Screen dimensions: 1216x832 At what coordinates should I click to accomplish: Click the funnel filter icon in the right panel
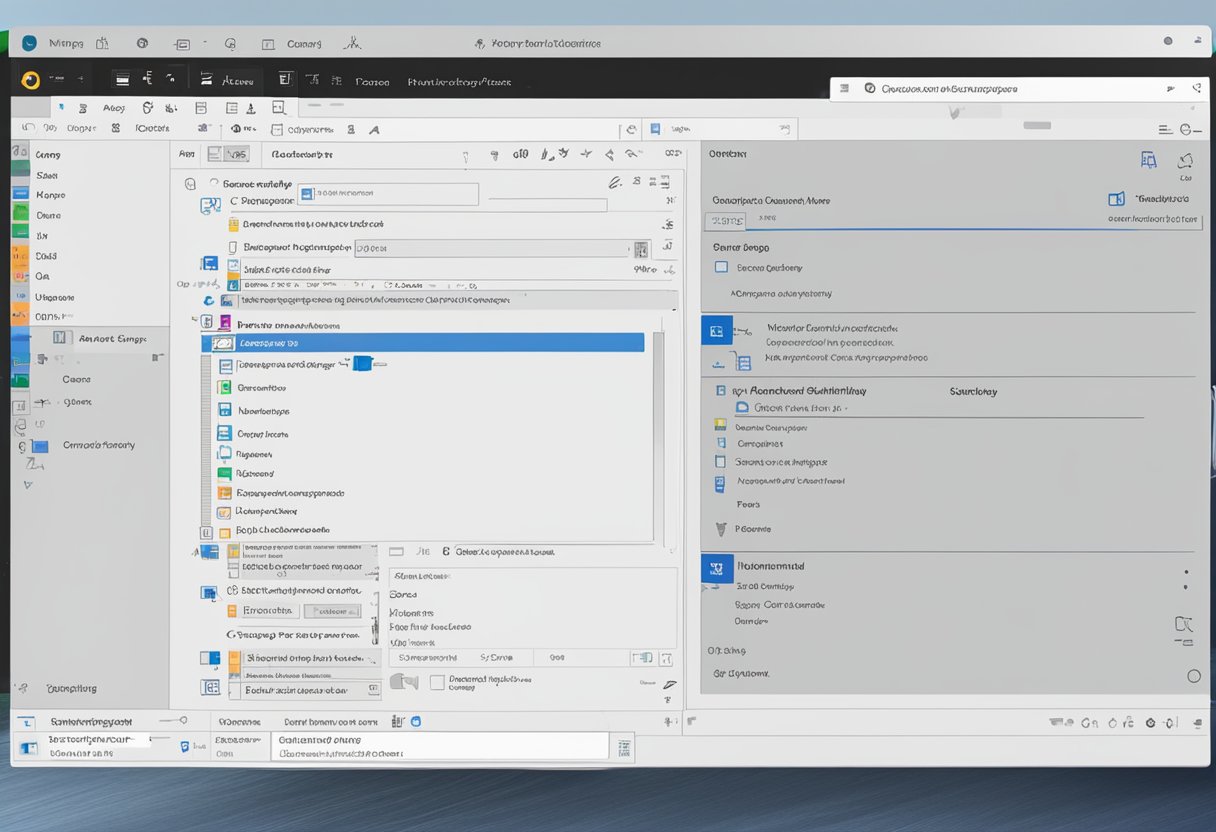[x=720, y=529]
